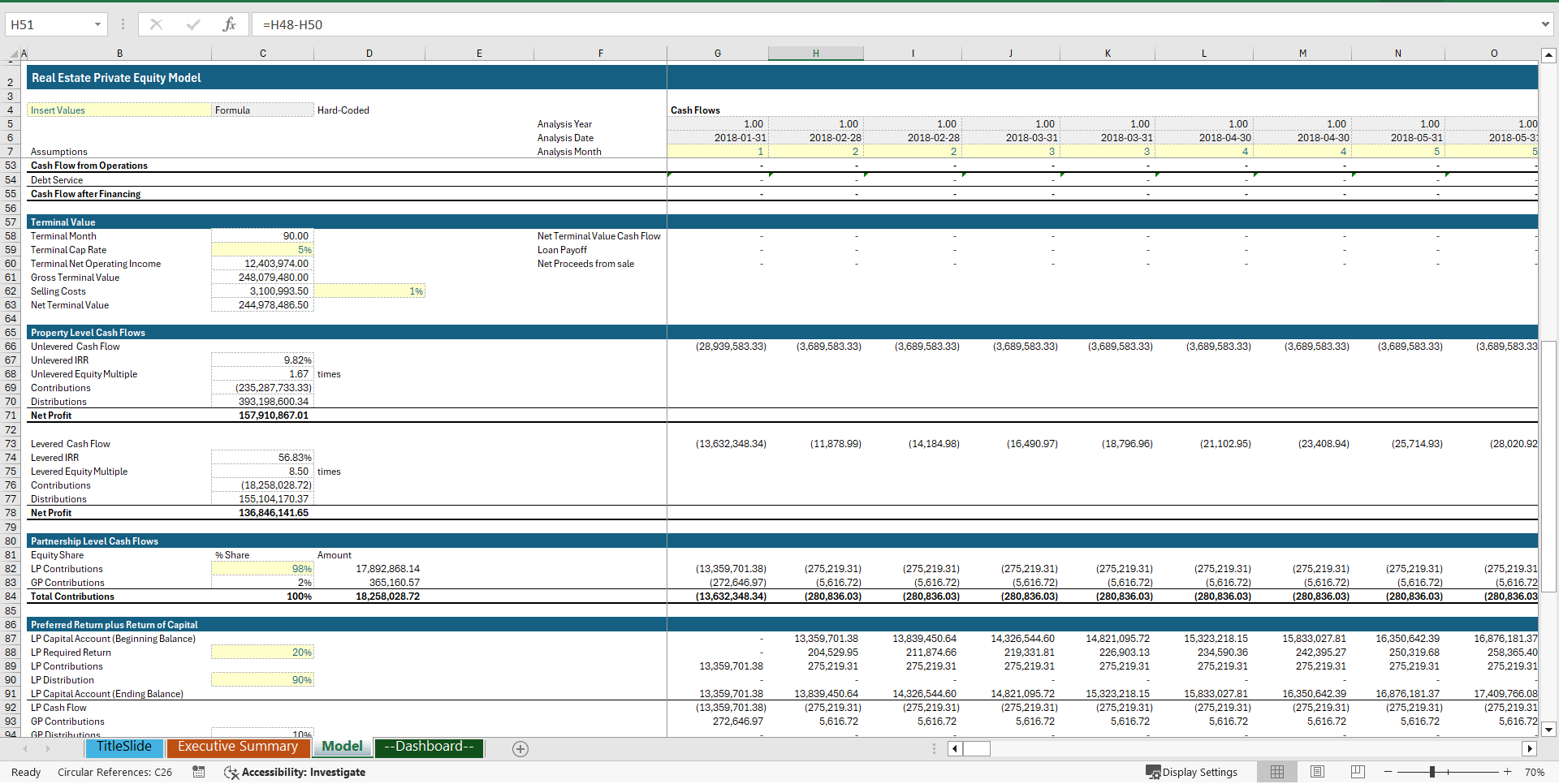Expand the formula bar with its chevron
Screen dimensions: 1559x784
tap(1546, 24)
